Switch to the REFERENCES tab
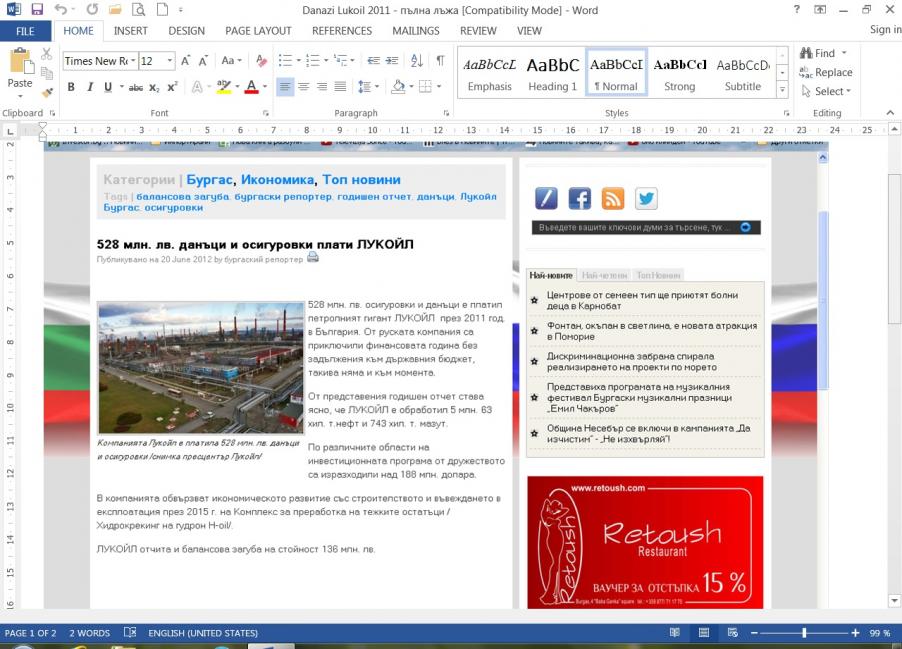The height and width of the screenshot is (649, 902). tap(342, 31)
